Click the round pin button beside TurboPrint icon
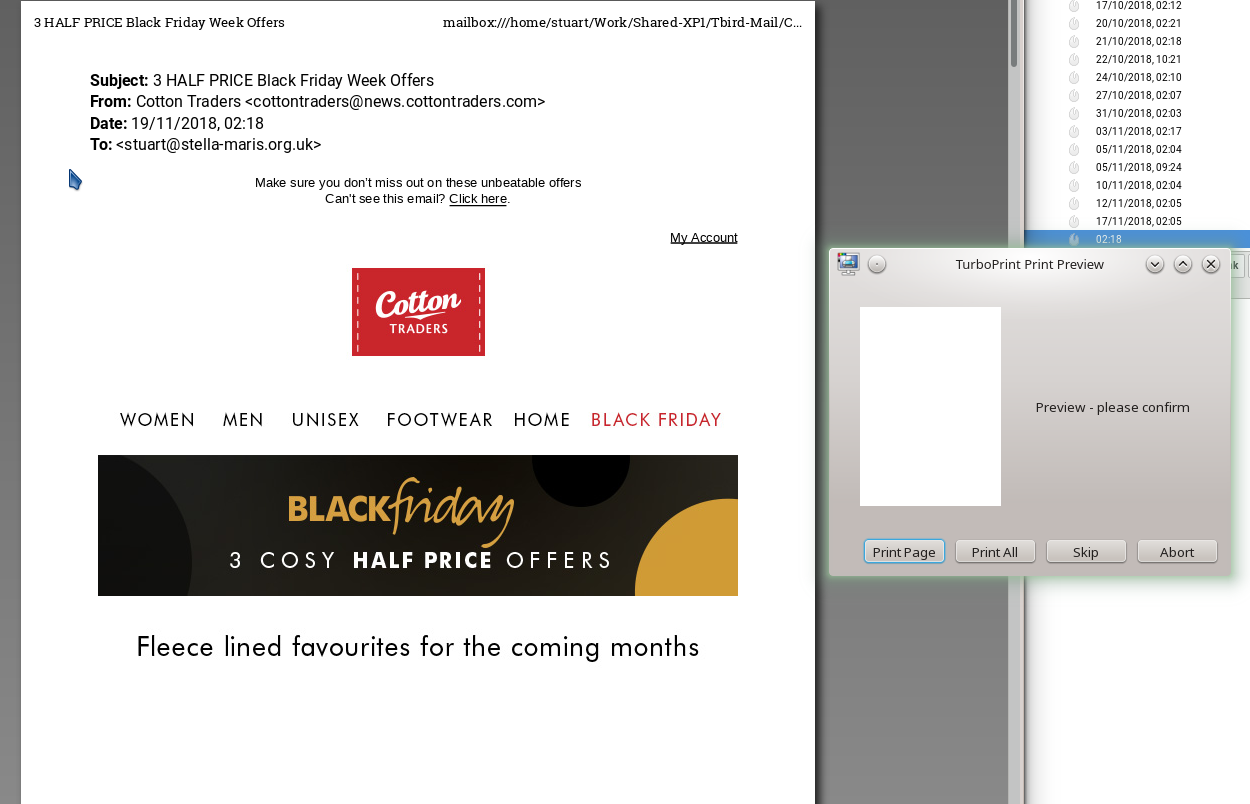The width and height of the screenshot is (1250, 804). (x=877, y=264)
